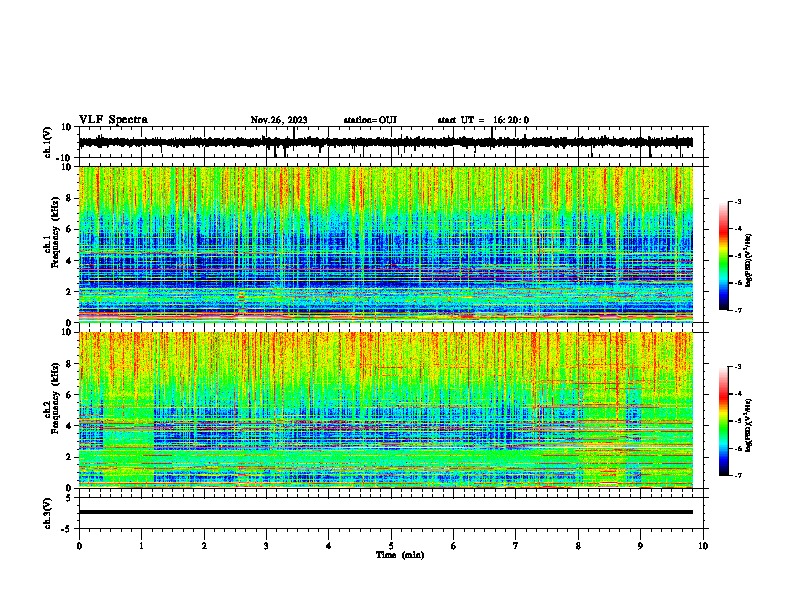Click the "ch.3(V)" axis label

tap(48, 513)
